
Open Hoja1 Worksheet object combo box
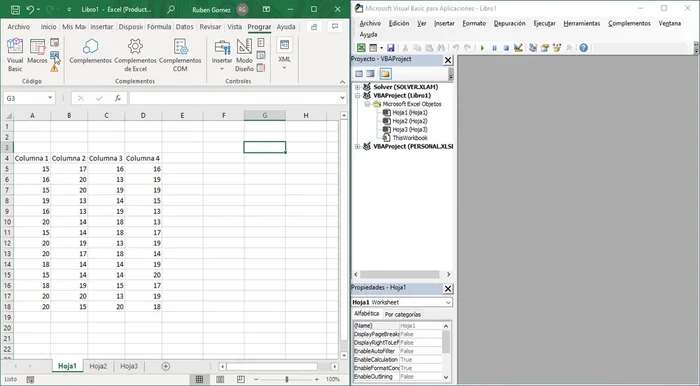click(402, 302)
